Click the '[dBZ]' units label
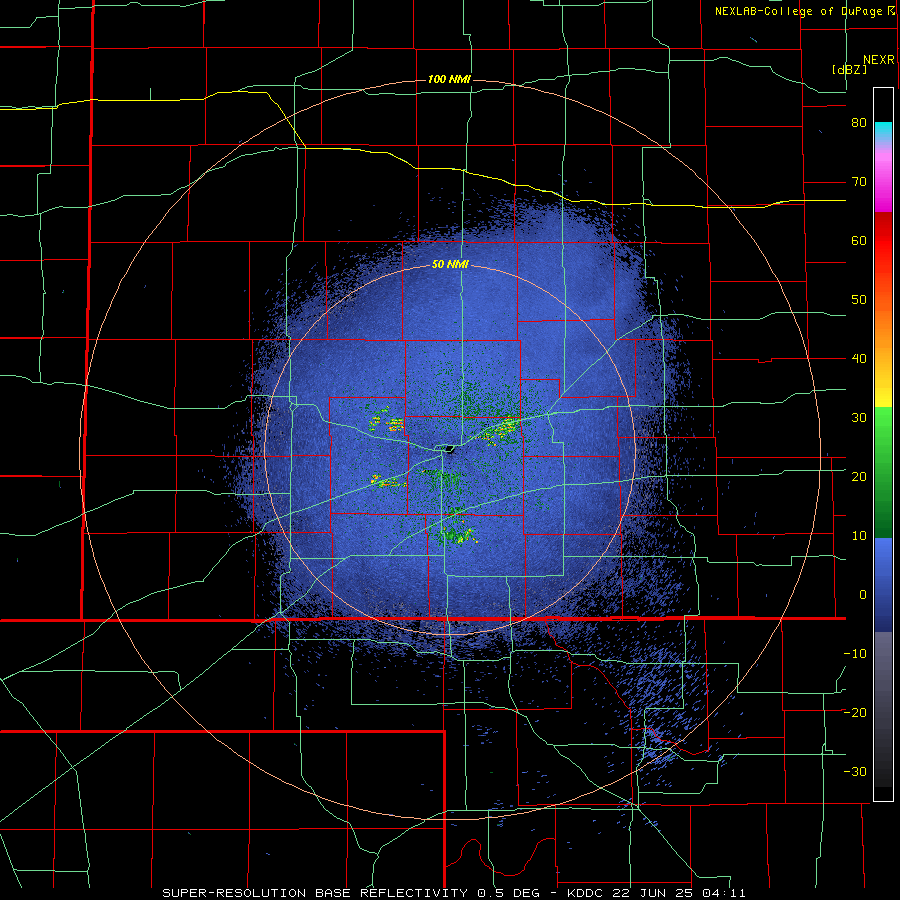900x900 pixels. coord(850,69)
